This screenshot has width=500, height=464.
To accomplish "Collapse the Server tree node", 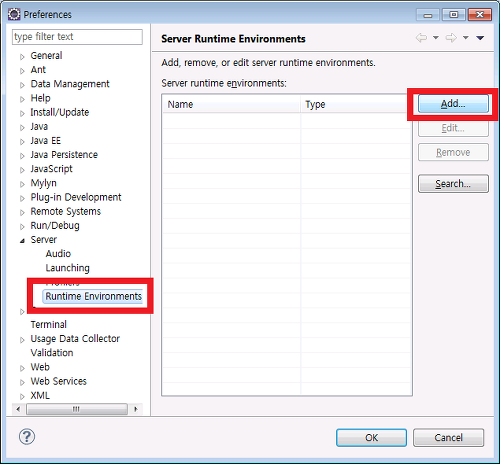I will click(22, 241).
